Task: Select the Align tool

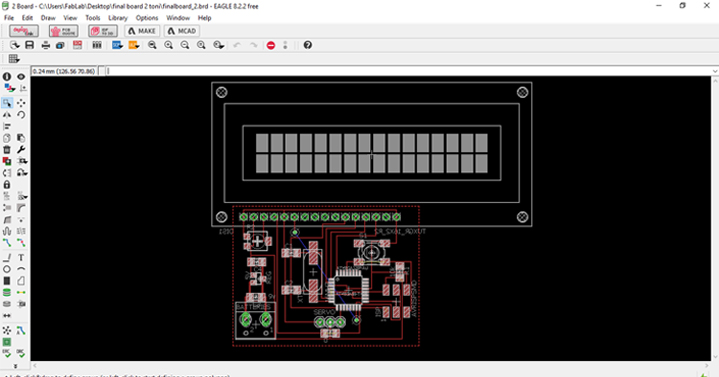Action: (7, 126)
